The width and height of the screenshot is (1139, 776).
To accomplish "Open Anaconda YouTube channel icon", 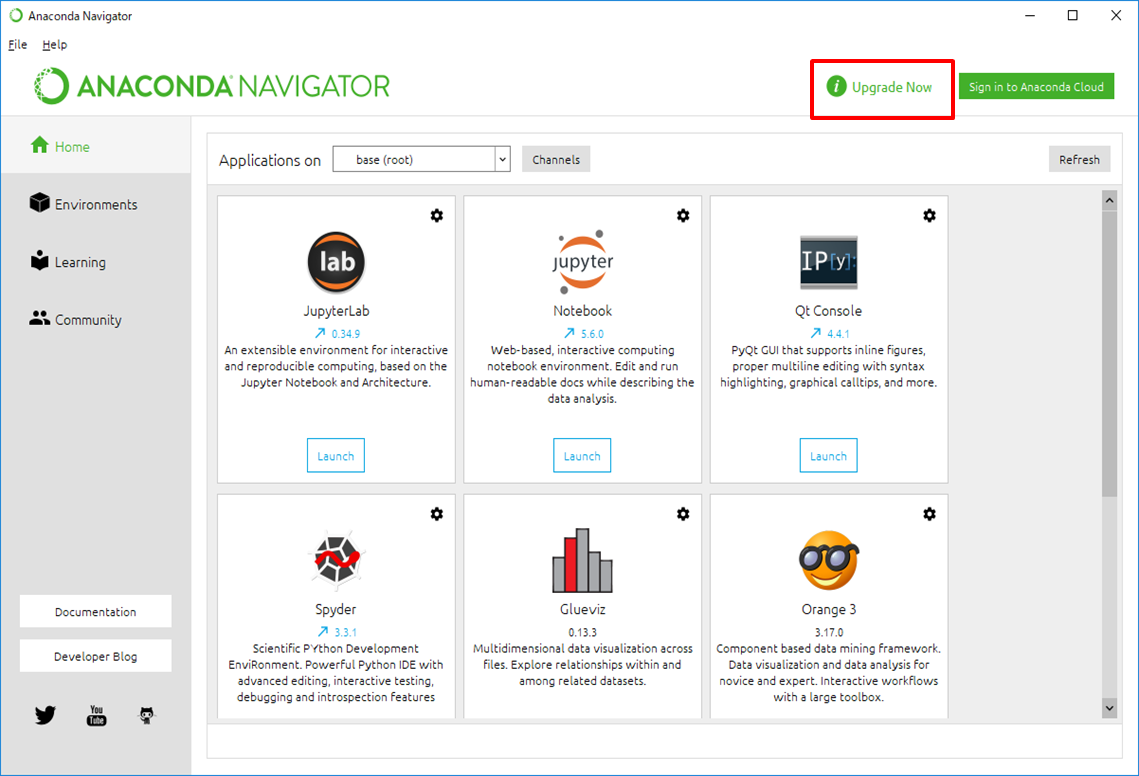I will pyautogui.click(x=97, y=716).
